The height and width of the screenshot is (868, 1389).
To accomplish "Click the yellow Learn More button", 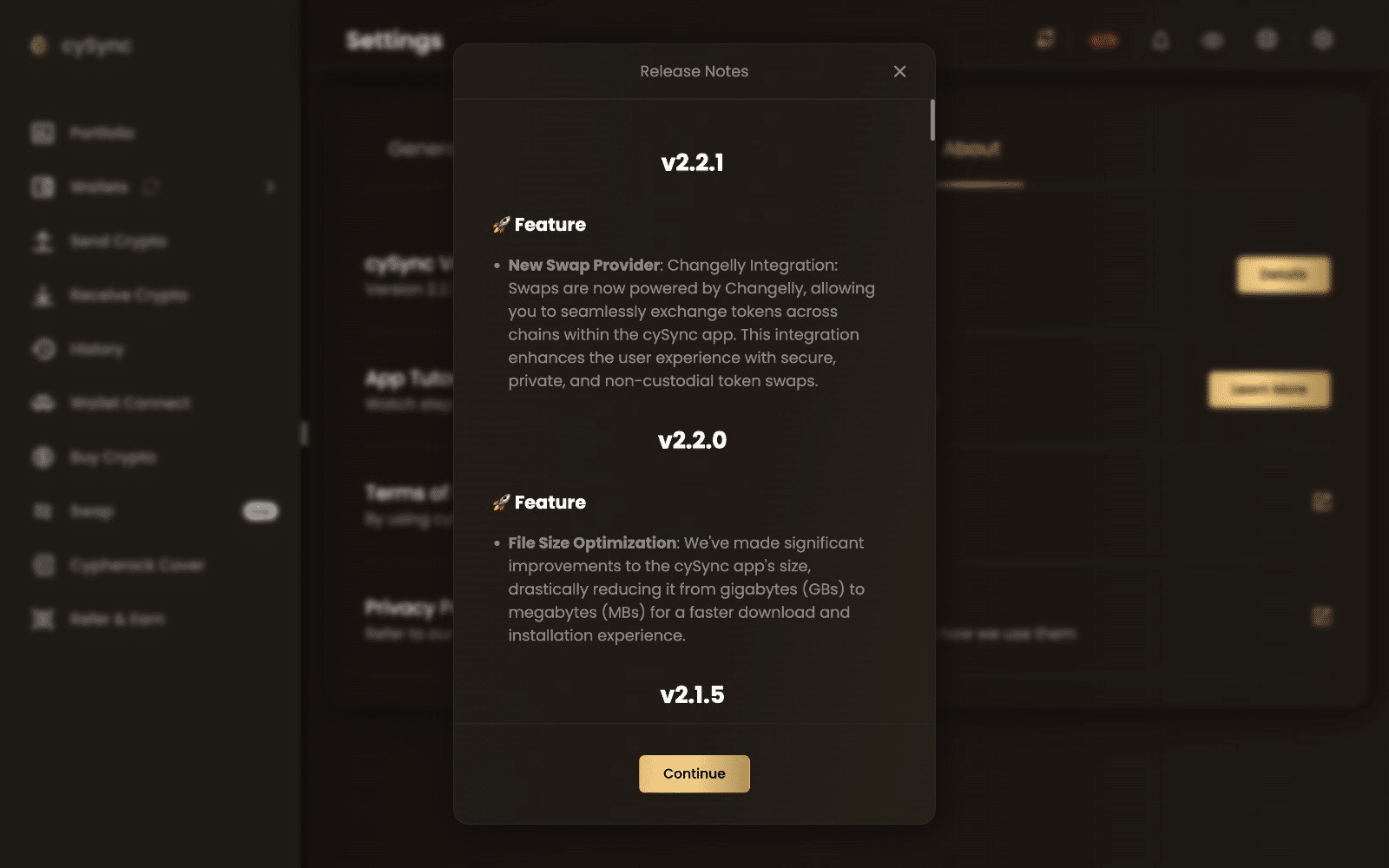I will click(x=1269, y=390).
